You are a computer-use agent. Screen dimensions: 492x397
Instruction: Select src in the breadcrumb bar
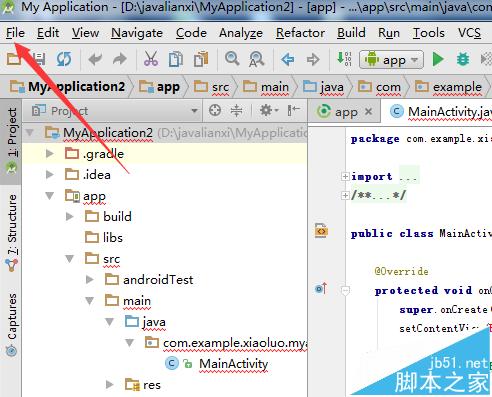pyautogui.click(x=211, y=87)
